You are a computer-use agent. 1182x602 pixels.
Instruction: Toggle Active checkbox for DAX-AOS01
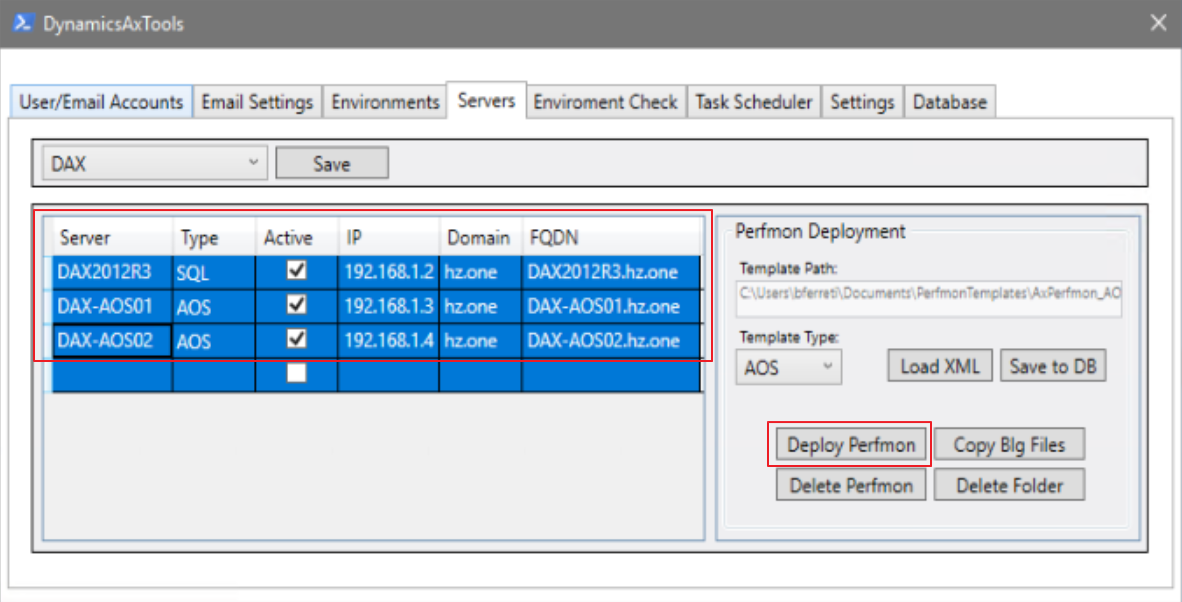click(297, 304)
